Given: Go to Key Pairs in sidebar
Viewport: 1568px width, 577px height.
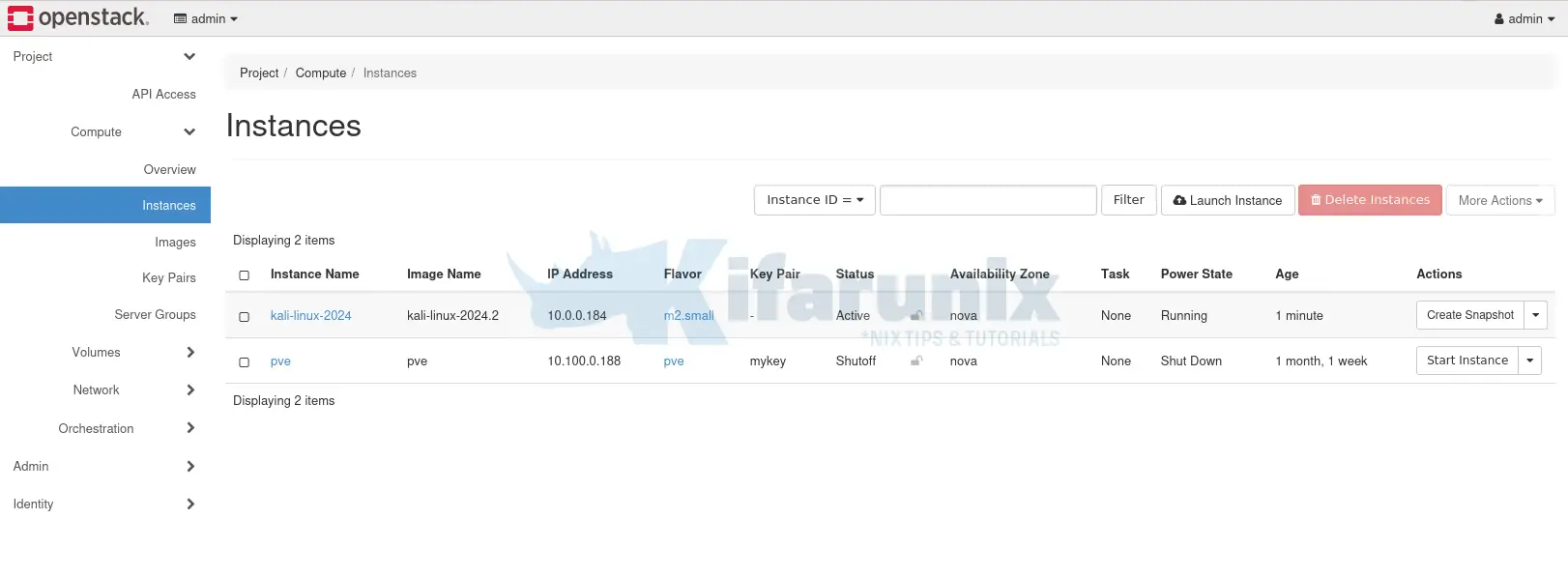Looking at the screenshot, I should [168, 278].
